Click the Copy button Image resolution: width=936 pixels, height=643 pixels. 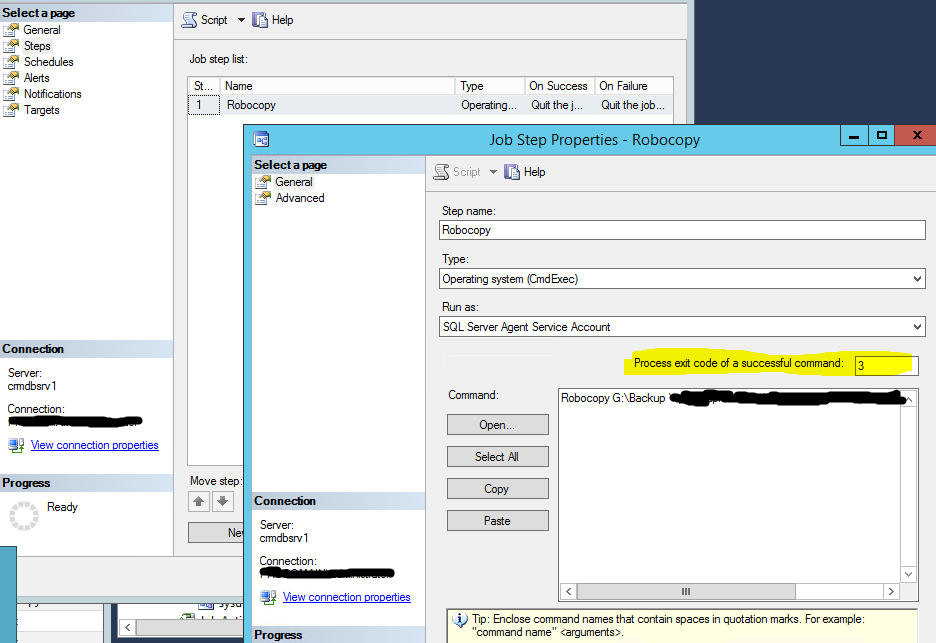pos(497,489)
